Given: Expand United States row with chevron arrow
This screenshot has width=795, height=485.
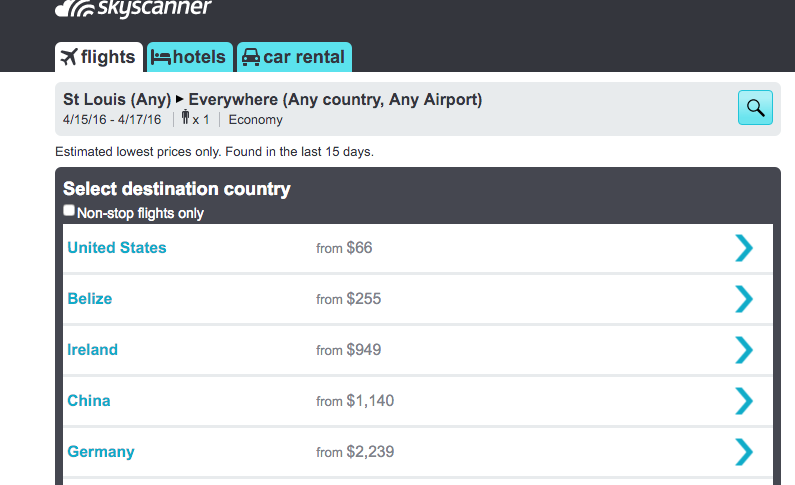Looking at the screenshot, I should tap(744, 248).
